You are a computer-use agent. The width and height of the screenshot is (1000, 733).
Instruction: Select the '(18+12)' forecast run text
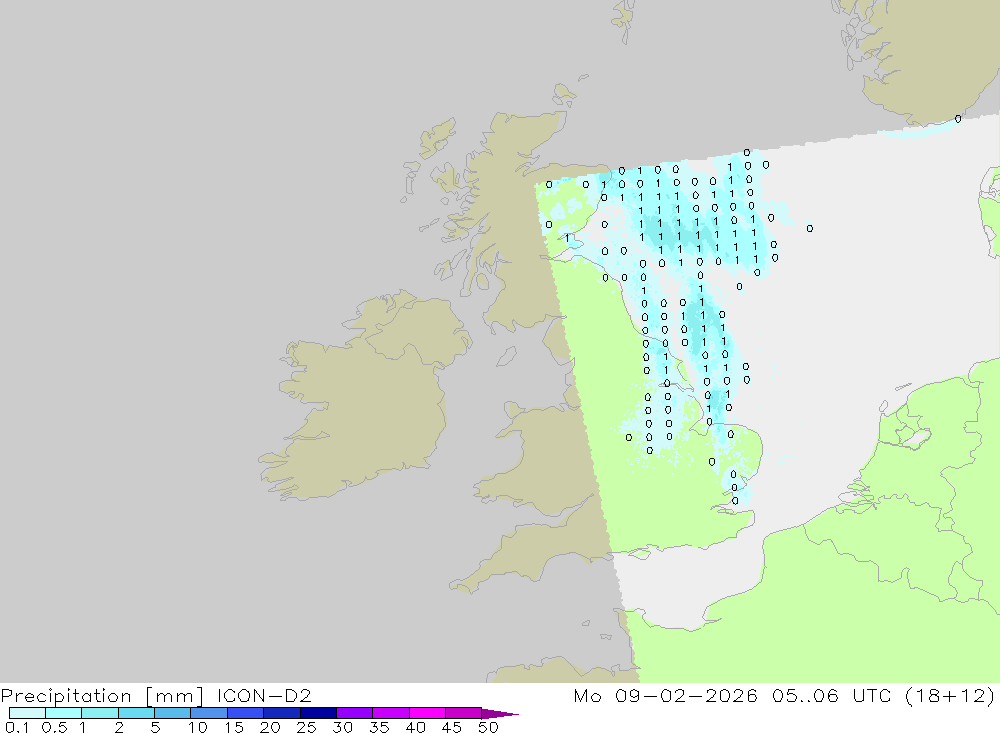click(x=950, y=695)
